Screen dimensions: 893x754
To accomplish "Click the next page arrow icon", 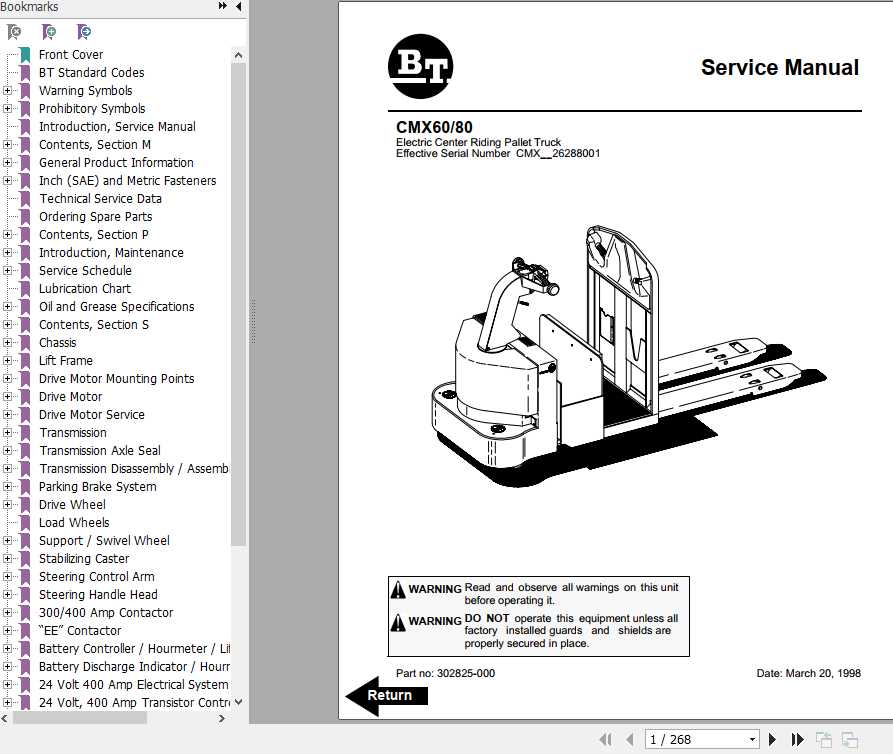I will click(x=773, y=739).
